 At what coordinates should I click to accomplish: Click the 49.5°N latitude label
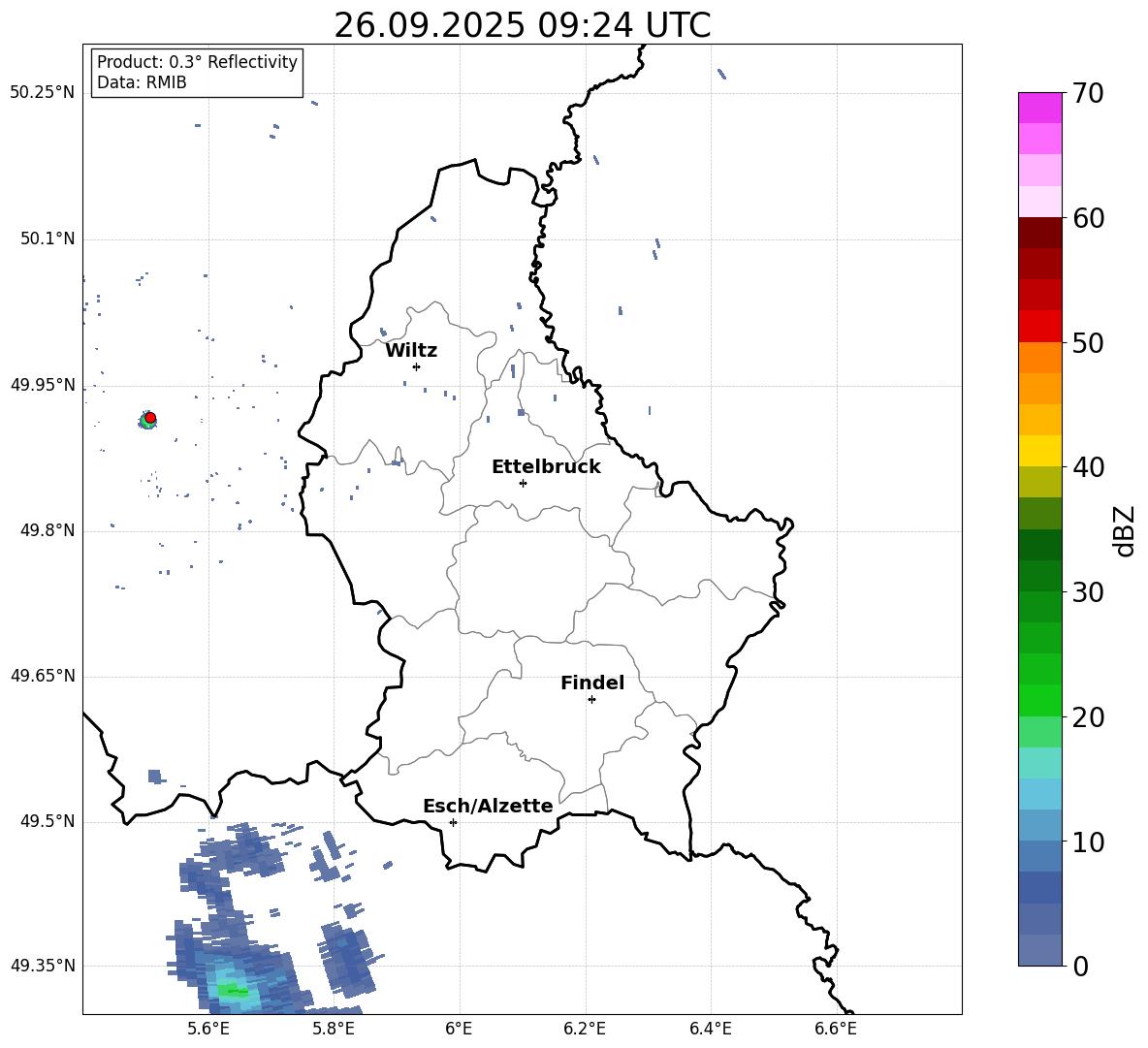coord(48,821)
